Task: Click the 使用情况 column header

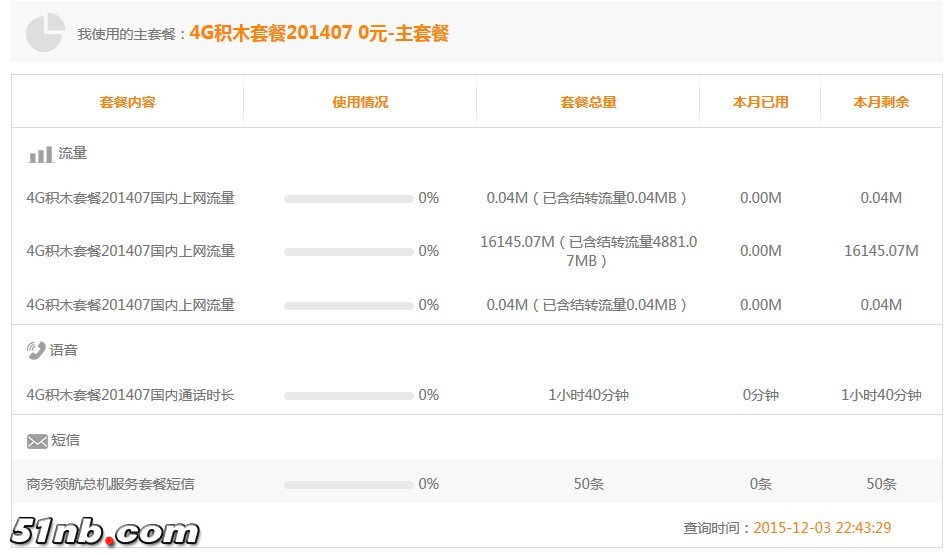Action: click(360, 102)
